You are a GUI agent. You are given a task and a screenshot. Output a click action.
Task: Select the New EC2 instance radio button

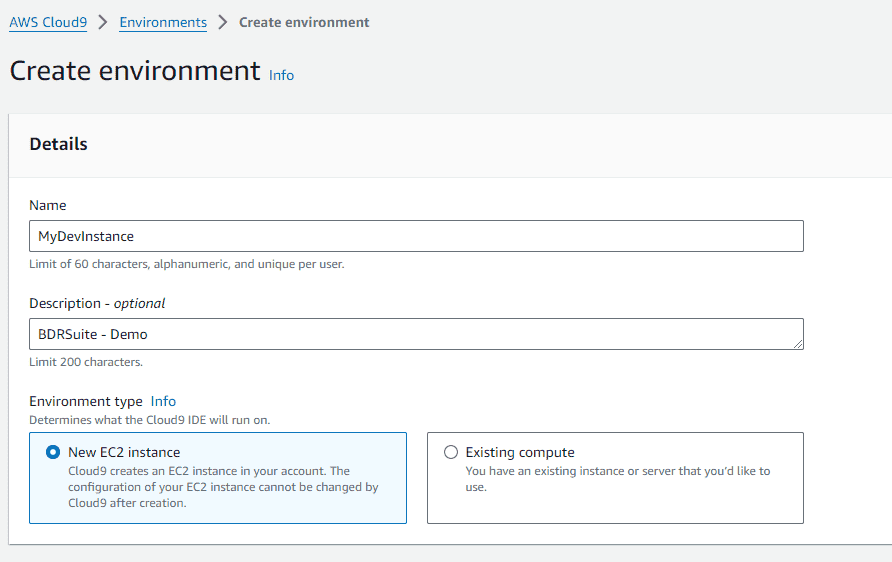[x=53, y=452]
